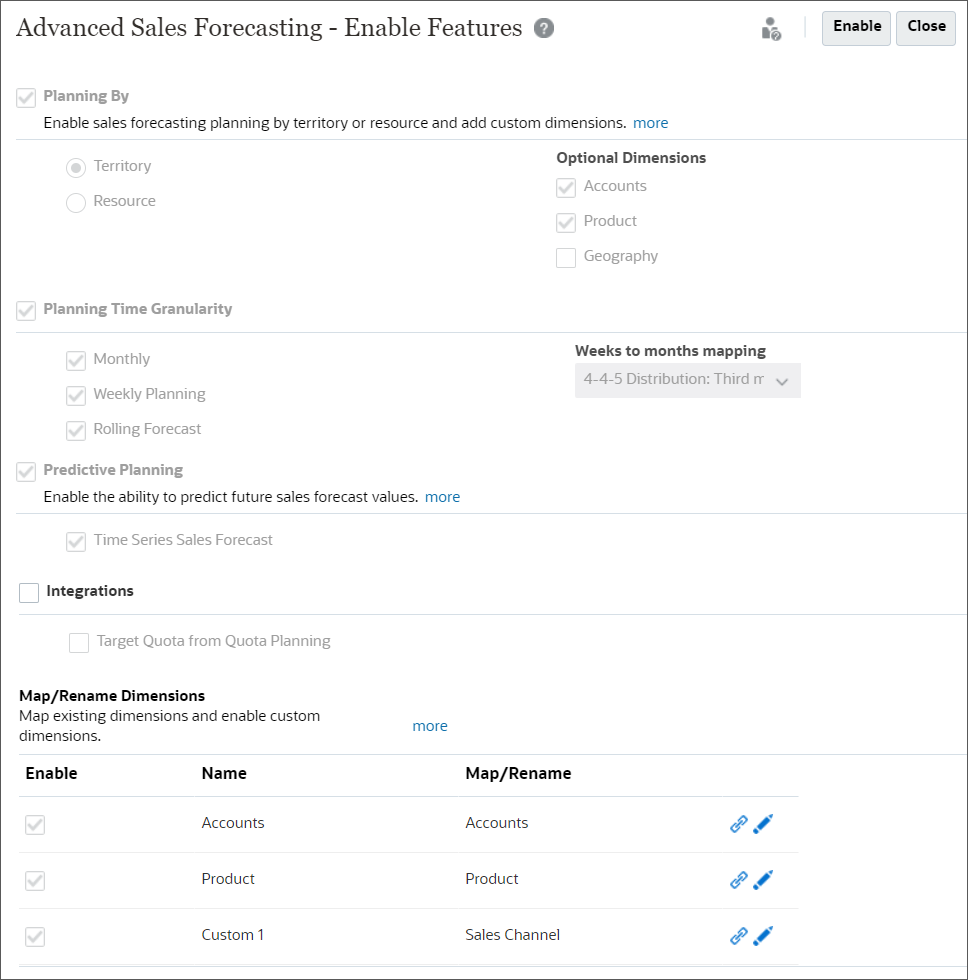Click the user assistance icon in the header

[x=770, y=29]
